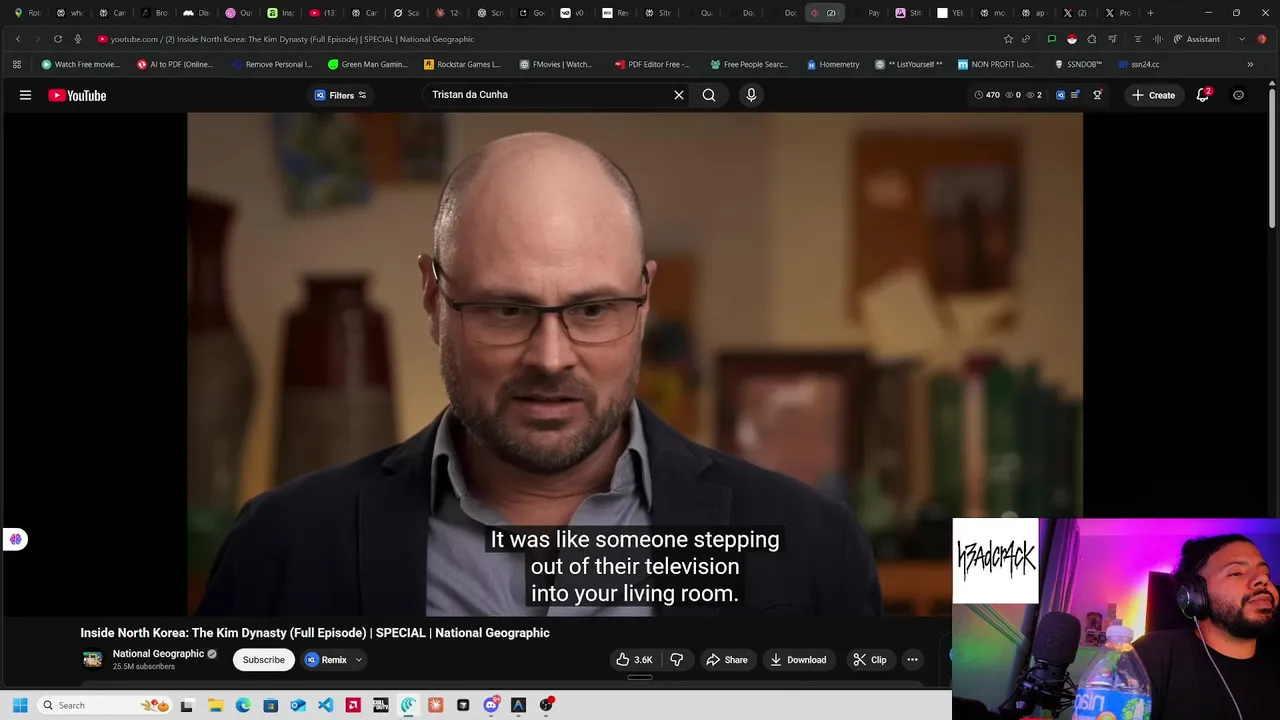Like the video with thumbs up
1280x720 pixels.
point(634,660)
